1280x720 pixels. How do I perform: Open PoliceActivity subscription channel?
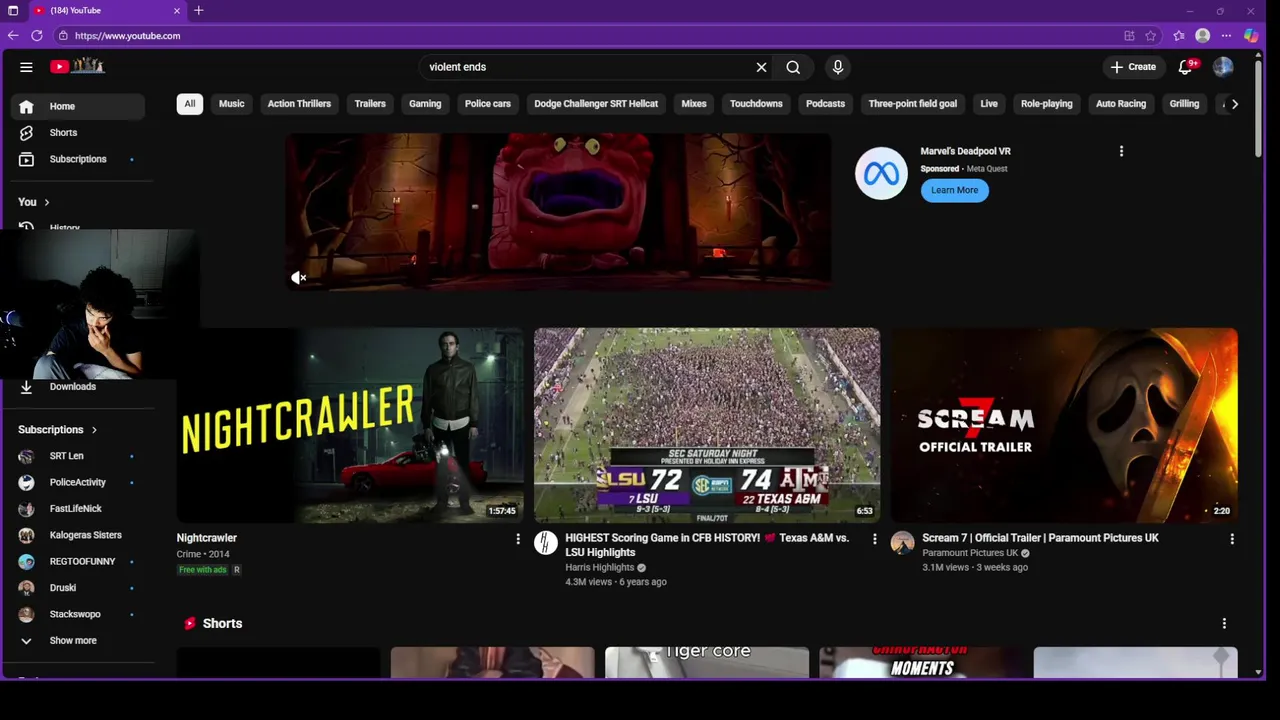click(x=79, y=482)
